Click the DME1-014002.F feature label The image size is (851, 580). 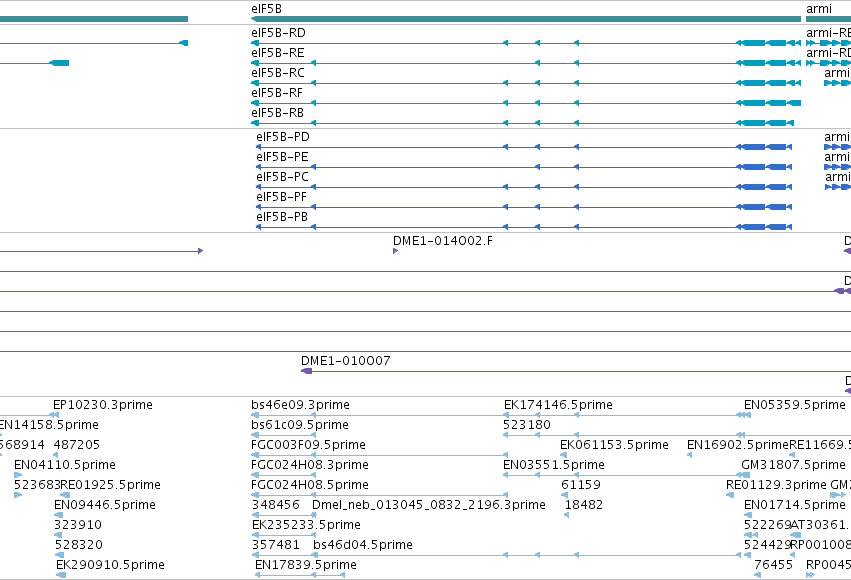pyautogui.click(x=443, y=241)
